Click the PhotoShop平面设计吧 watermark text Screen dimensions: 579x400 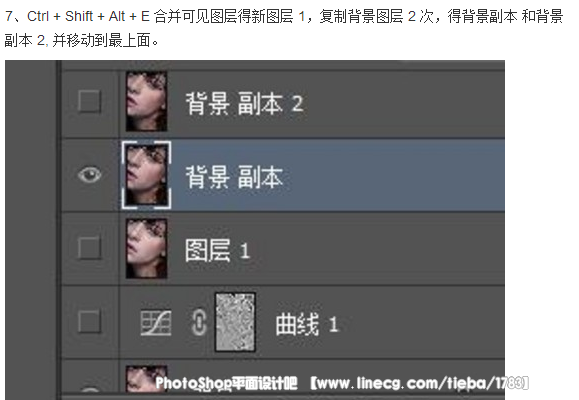click(x=226, y=383)
